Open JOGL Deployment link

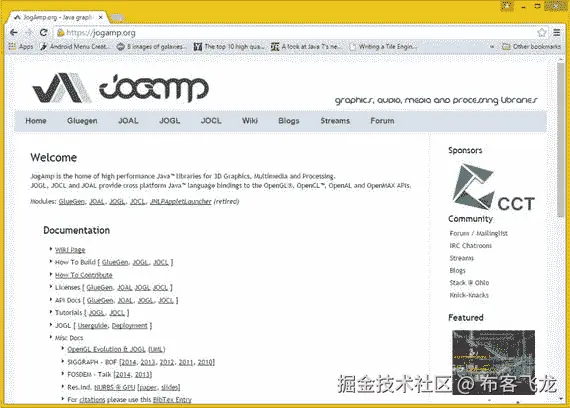tap(129, 325)
